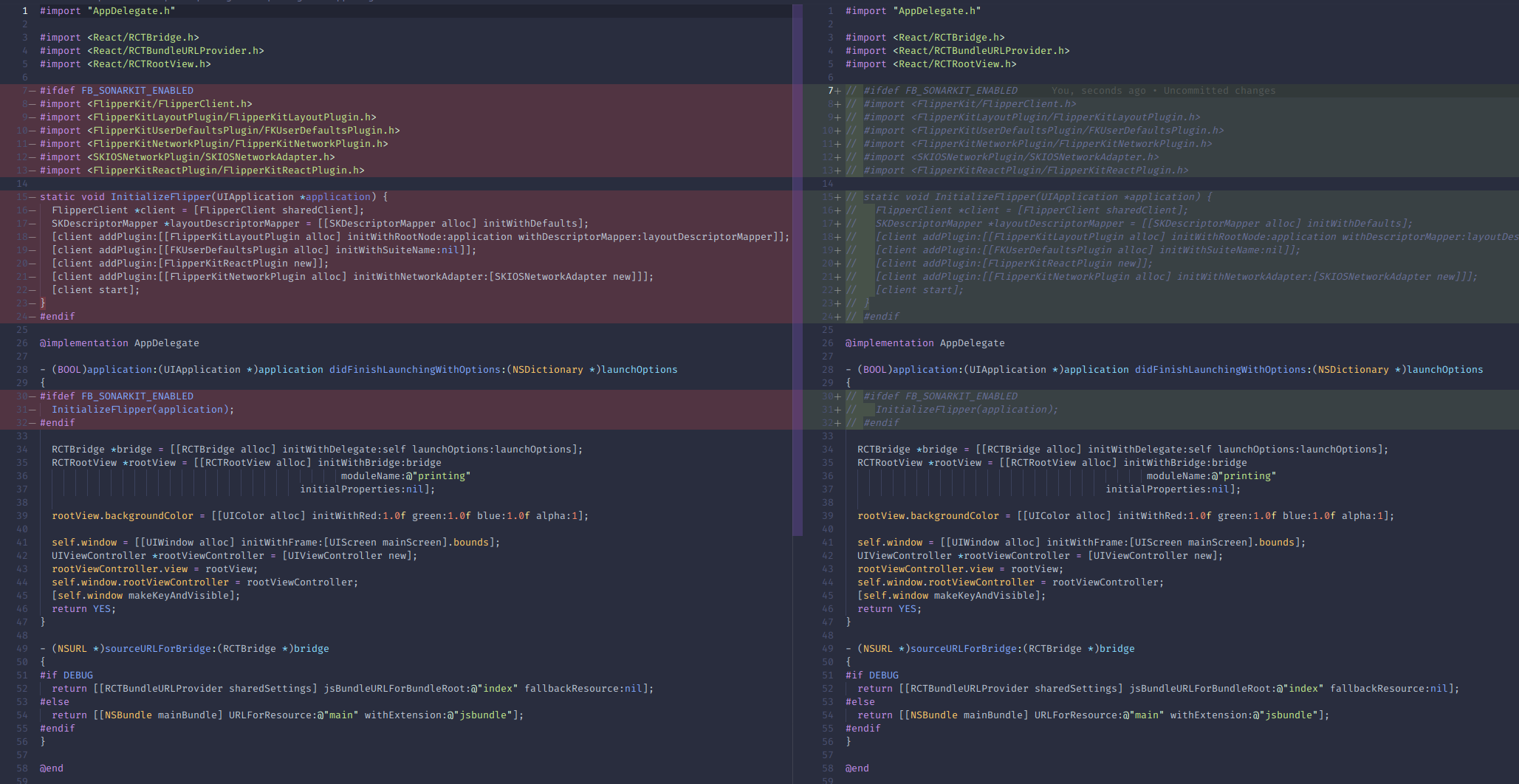Click 'RCTRootView *rootView' line in the right pane
1519x784 pixels.
point(1052,463)
